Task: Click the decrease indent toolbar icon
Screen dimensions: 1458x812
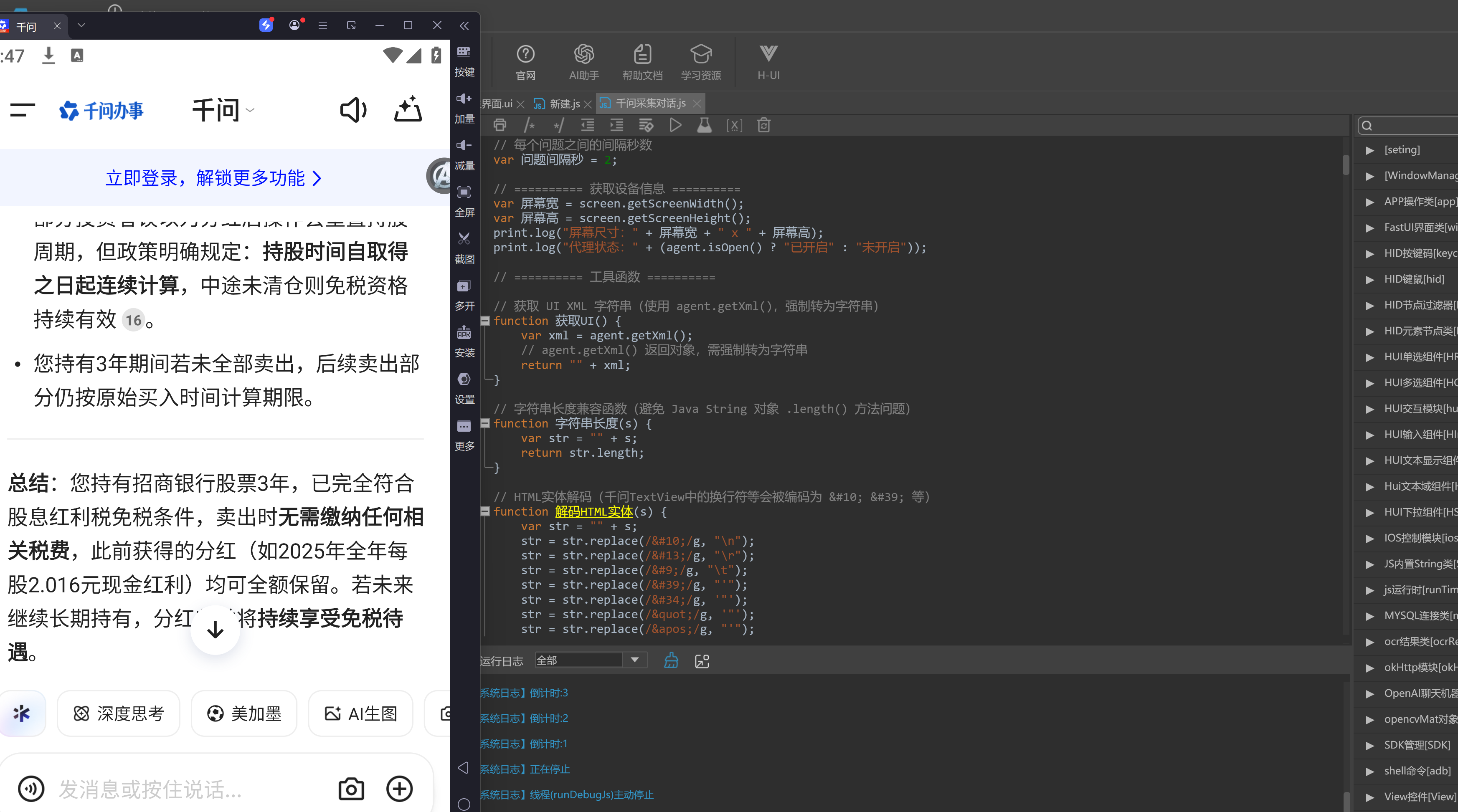Action: point(588,125)
